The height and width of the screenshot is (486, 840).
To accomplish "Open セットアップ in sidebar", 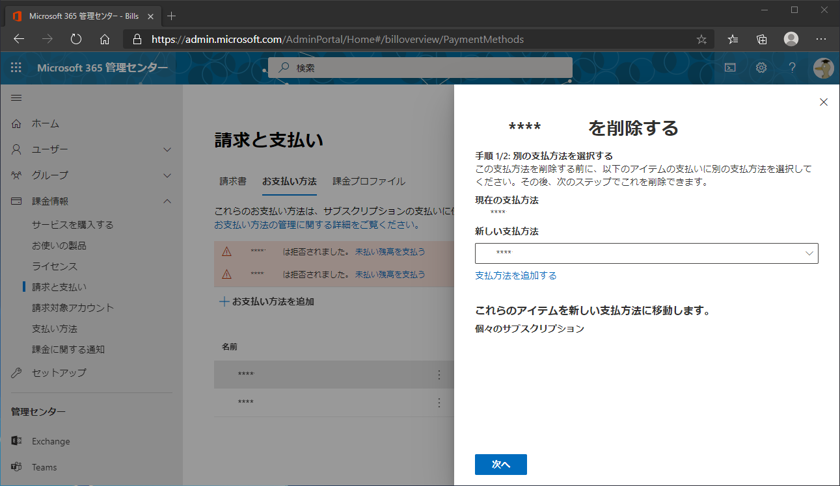I will tap(59, 372).
